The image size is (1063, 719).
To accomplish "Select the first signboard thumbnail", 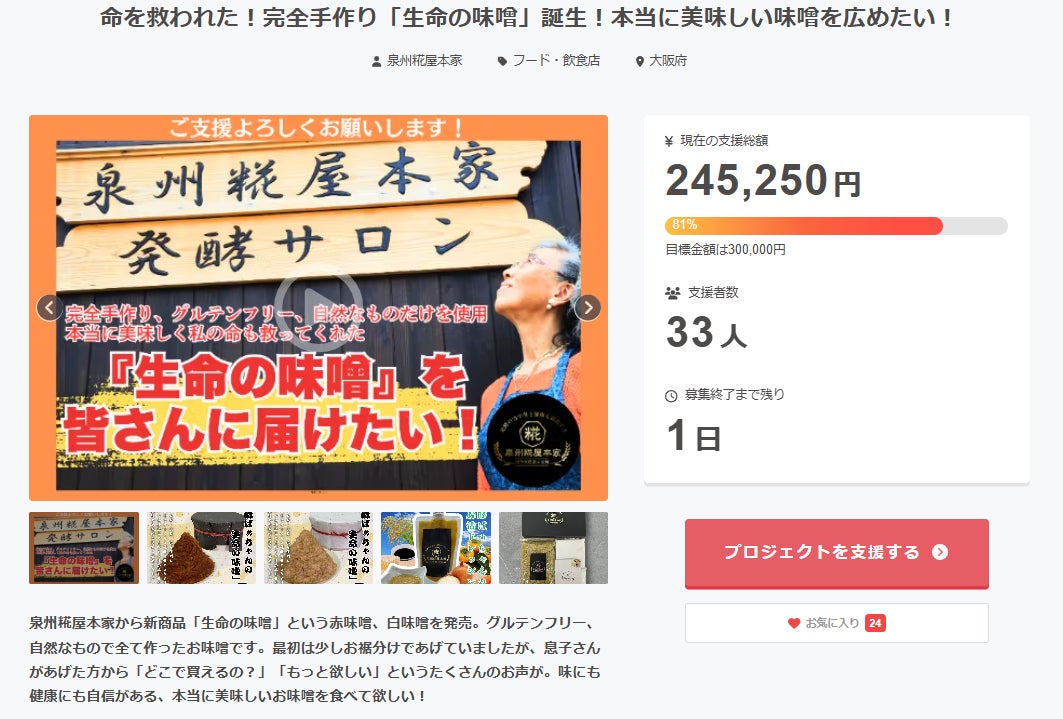I will pos(83,548).
